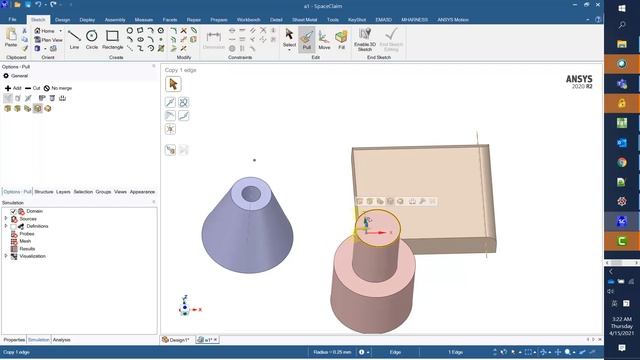Open the File menu
The height and width of the screenshot is (360, 640).
click(12, 20)
